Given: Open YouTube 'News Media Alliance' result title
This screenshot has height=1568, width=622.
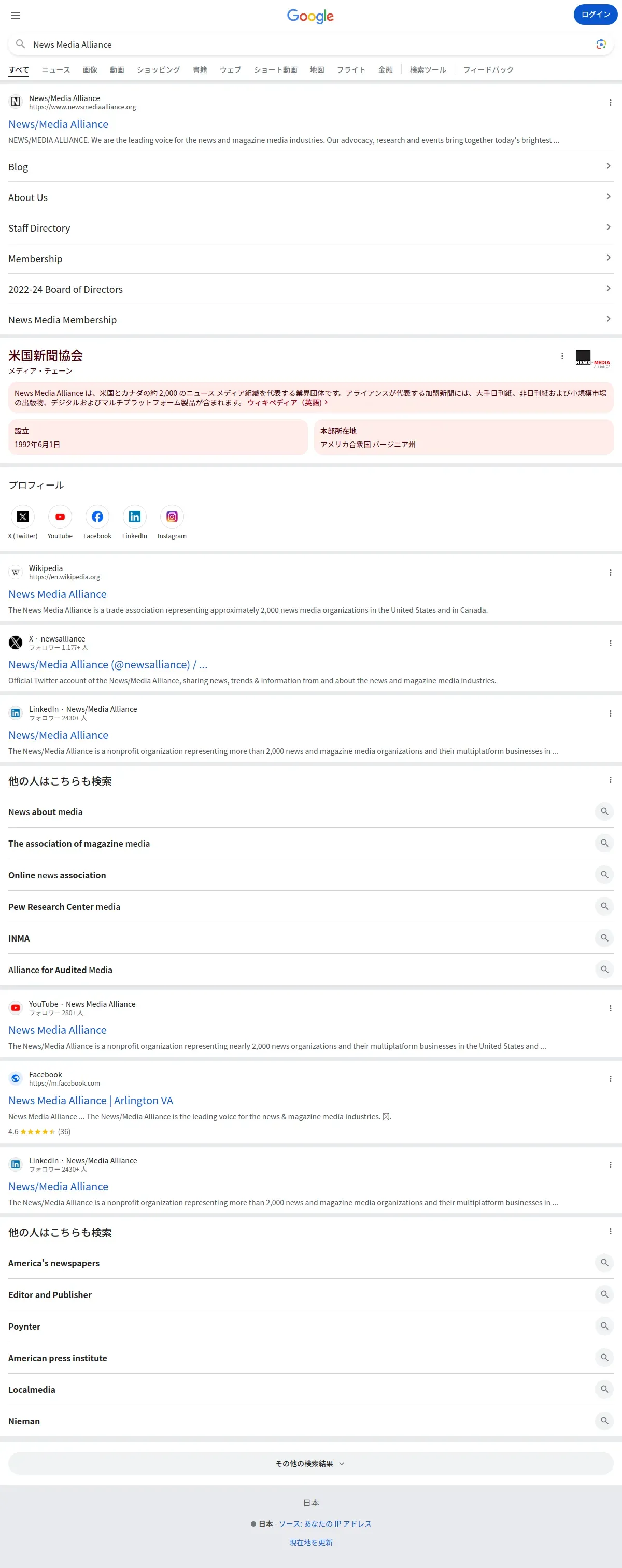Looking at the screenshot, I should [57, 1030].
